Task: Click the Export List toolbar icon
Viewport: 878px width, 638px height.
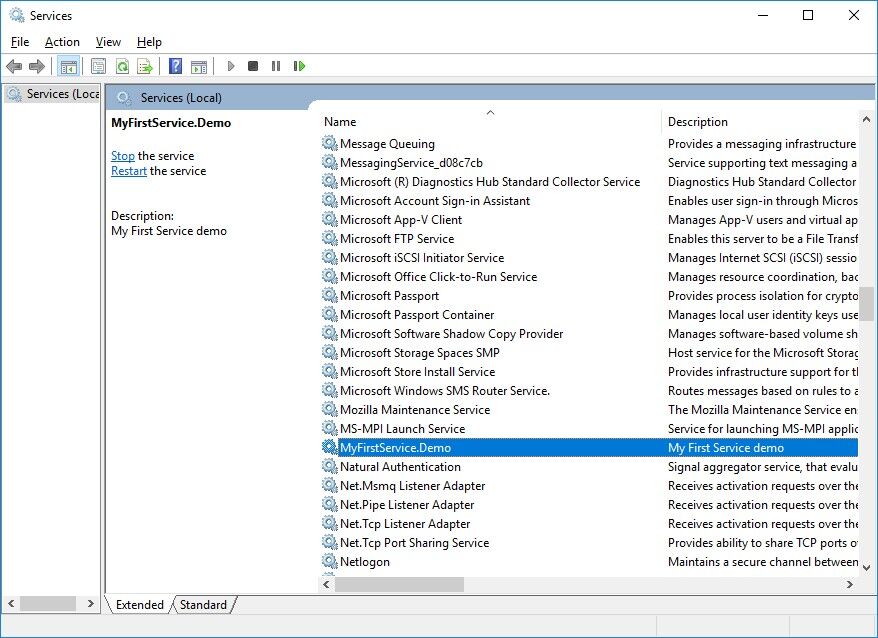Action: click(145, 66)
